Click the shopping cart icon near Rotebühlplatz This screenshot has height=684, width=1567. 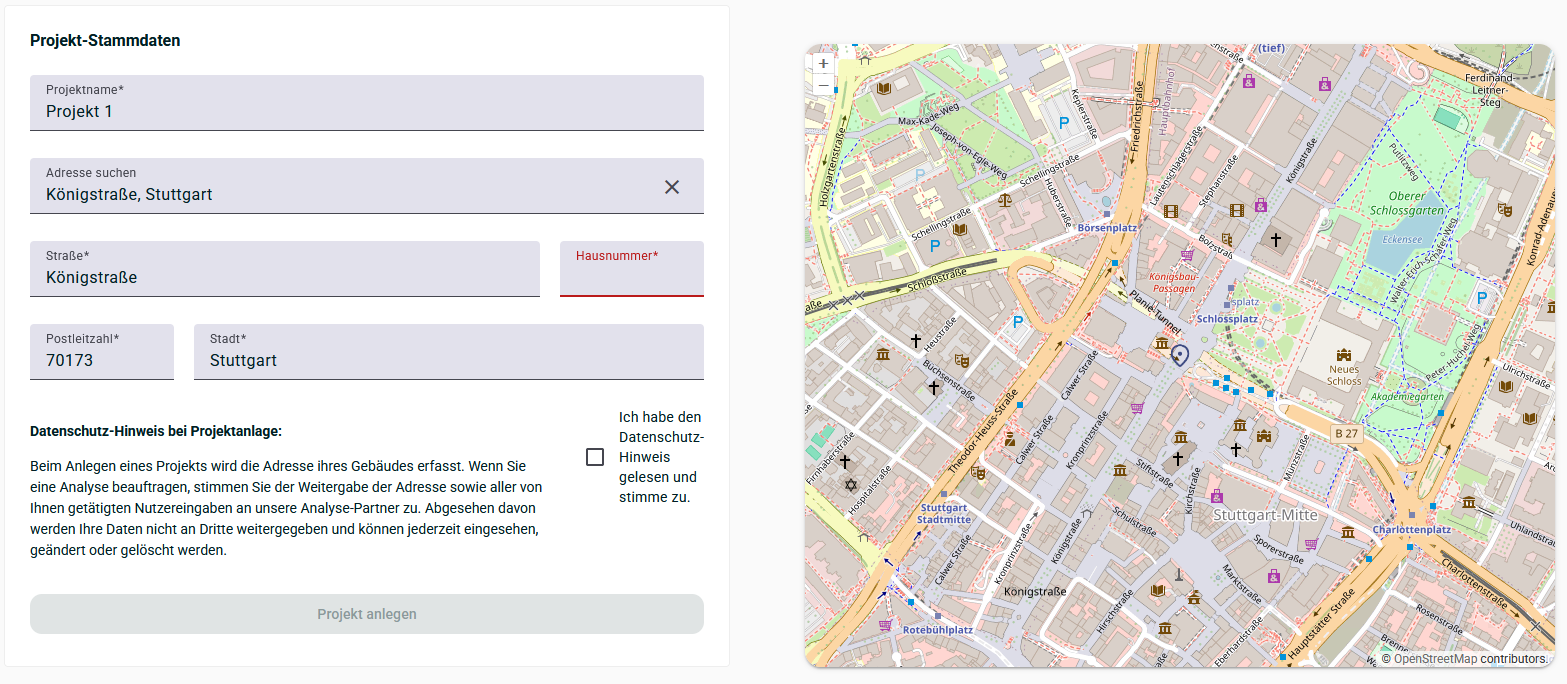click(x=884, y=625)
